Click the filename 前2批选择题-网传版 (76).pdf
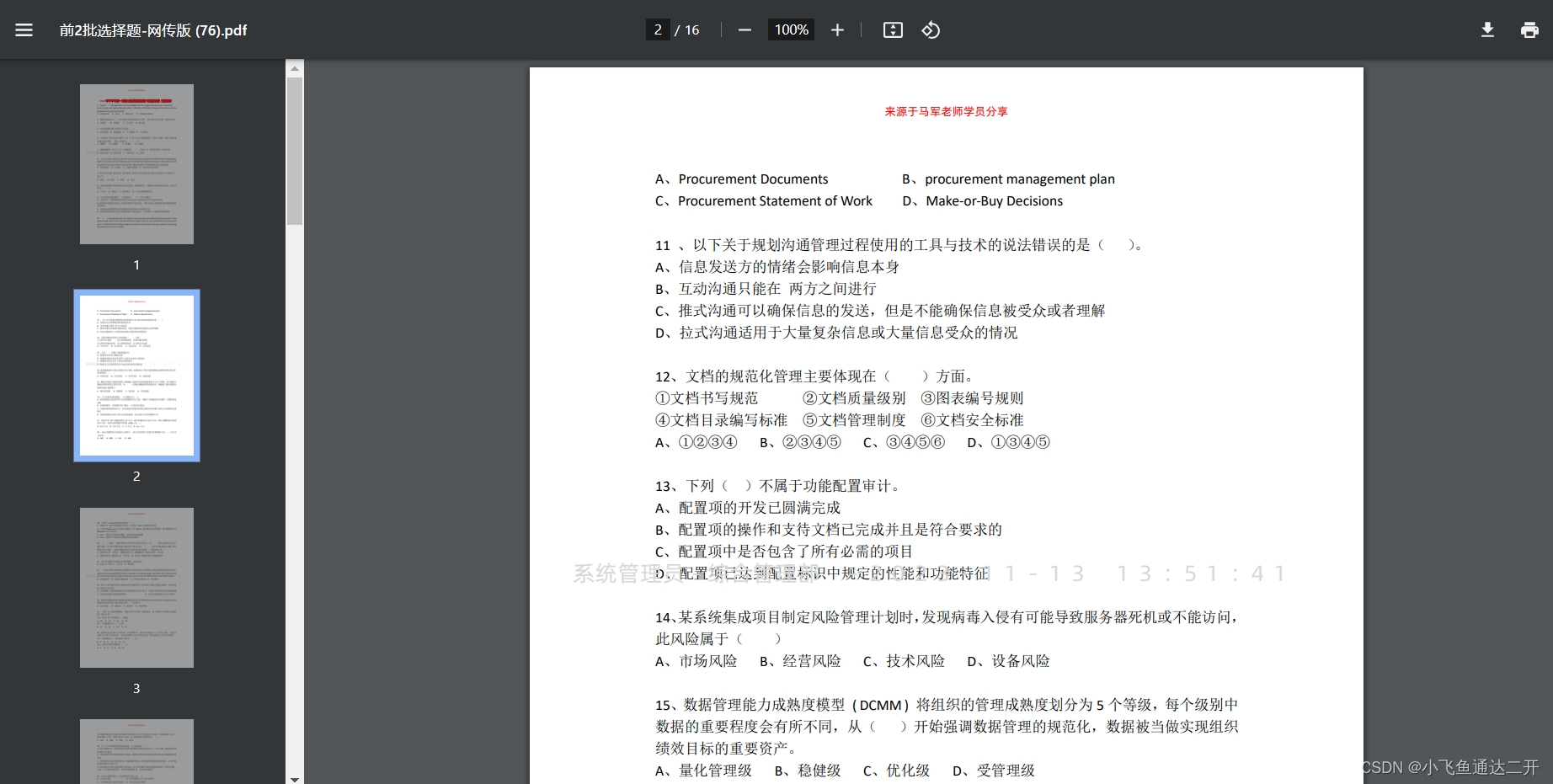 tap(152, 29)
